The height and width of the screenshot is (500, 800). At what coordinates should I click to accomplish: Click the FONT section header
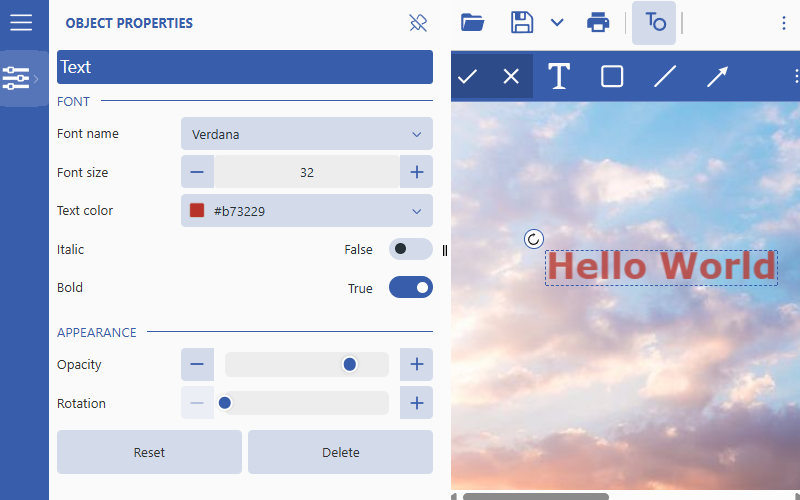click(x=73, y=102)
